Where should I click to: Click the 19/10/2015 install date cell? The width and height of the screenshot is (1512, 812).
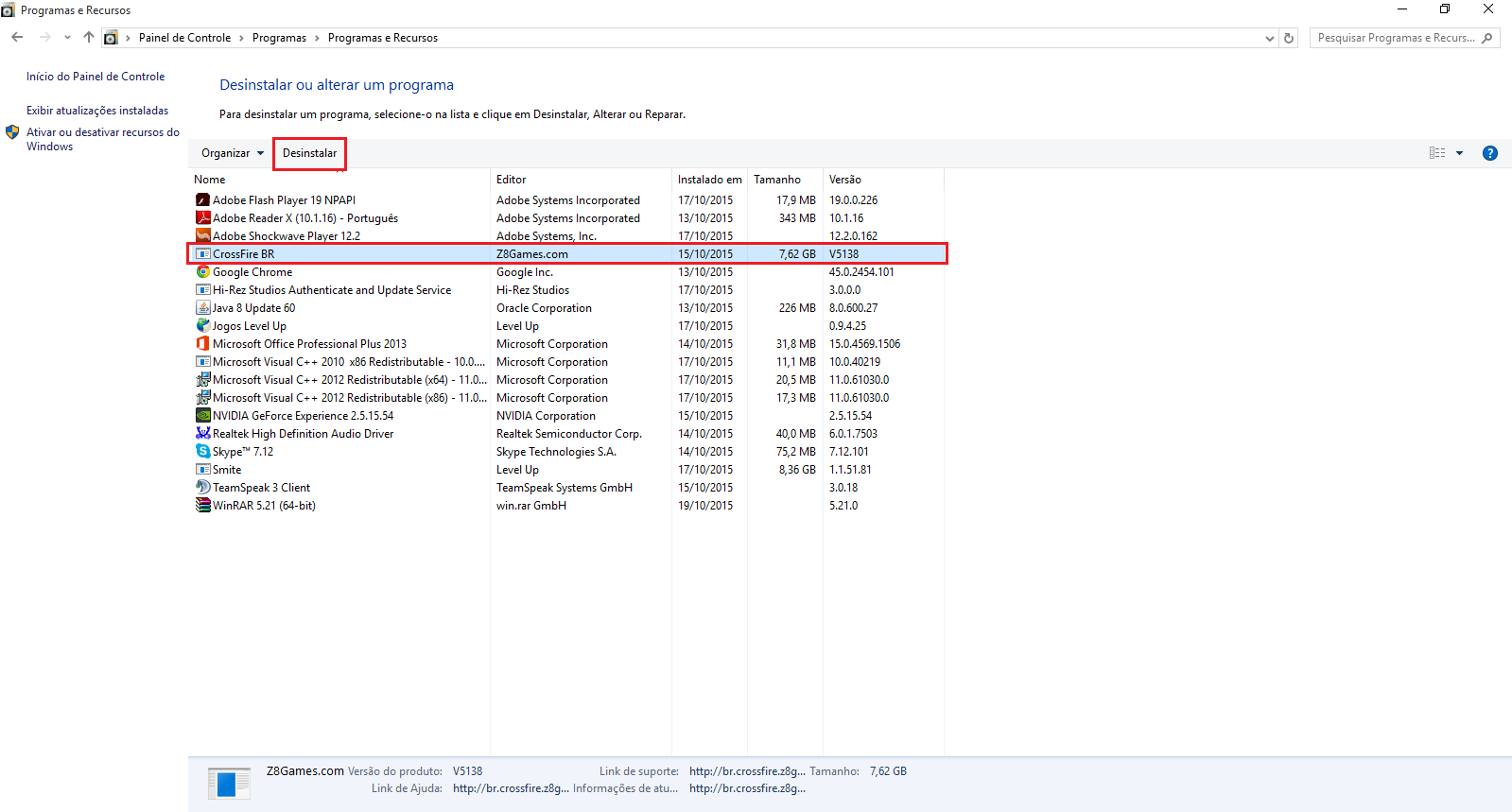tap(705, 506)
